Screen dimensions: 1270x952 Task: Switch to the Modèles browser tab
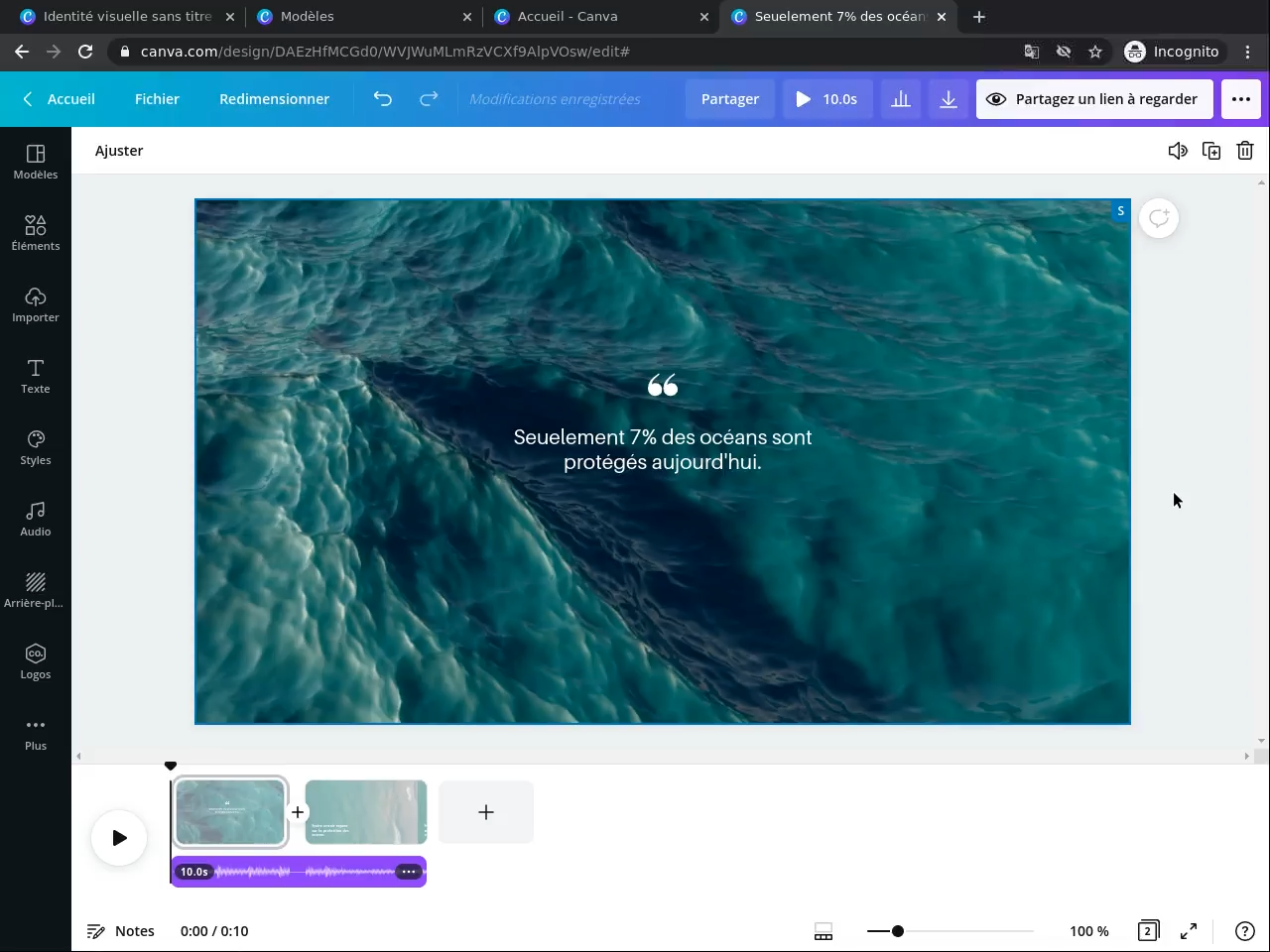click(x=363, y=16)
